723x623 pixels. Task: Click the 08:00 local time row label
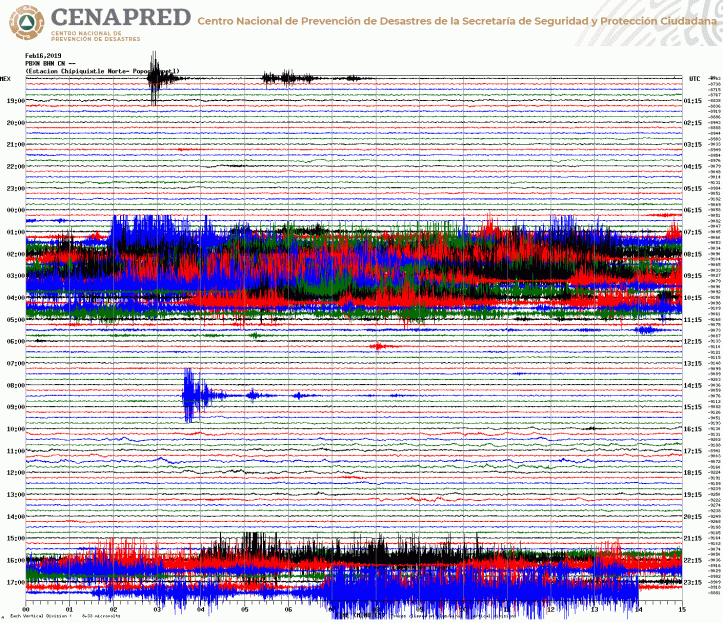14,386
